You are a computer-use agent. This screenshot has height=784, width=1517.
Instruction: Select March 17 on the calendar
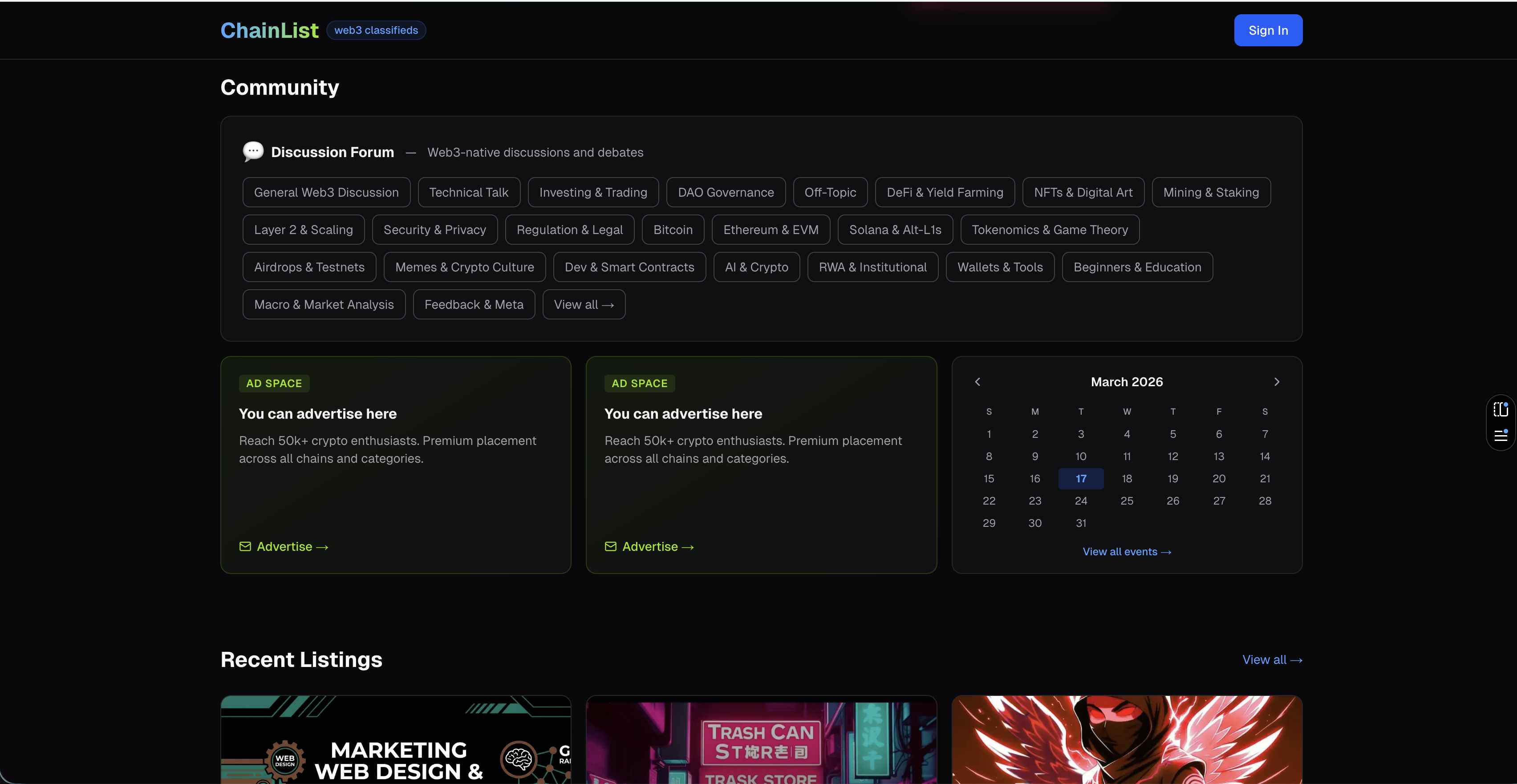coord(1081,478)
